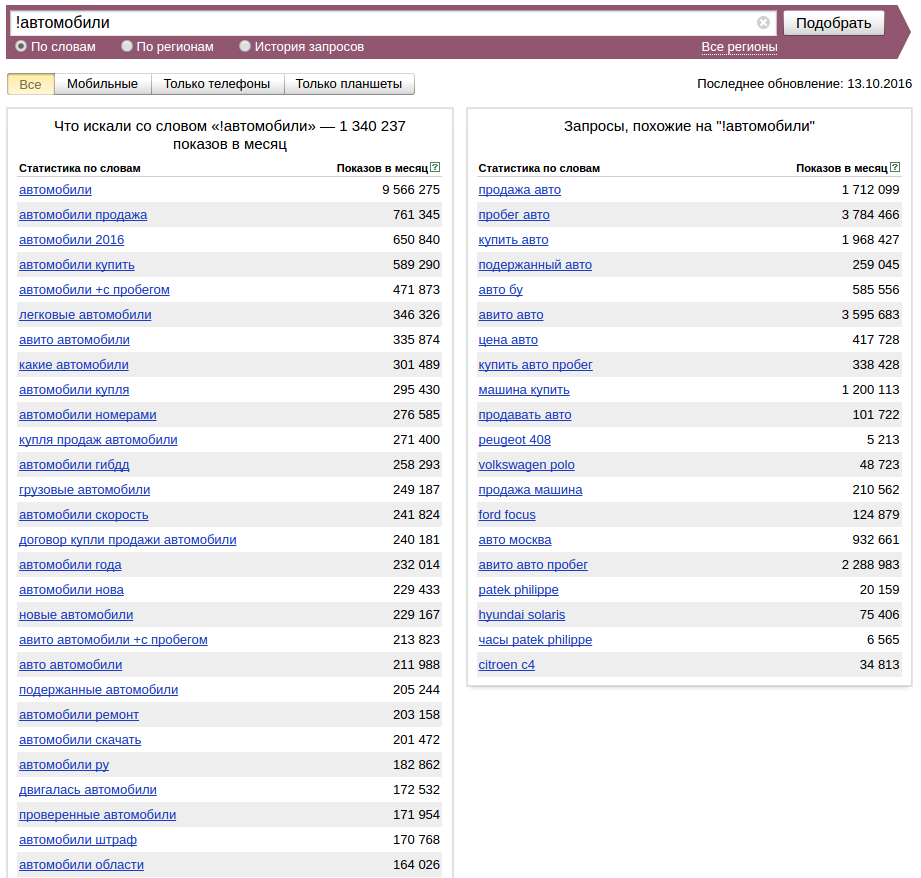
Task: Open the hyundai solaris link
Action: click(x=522, y=615)
